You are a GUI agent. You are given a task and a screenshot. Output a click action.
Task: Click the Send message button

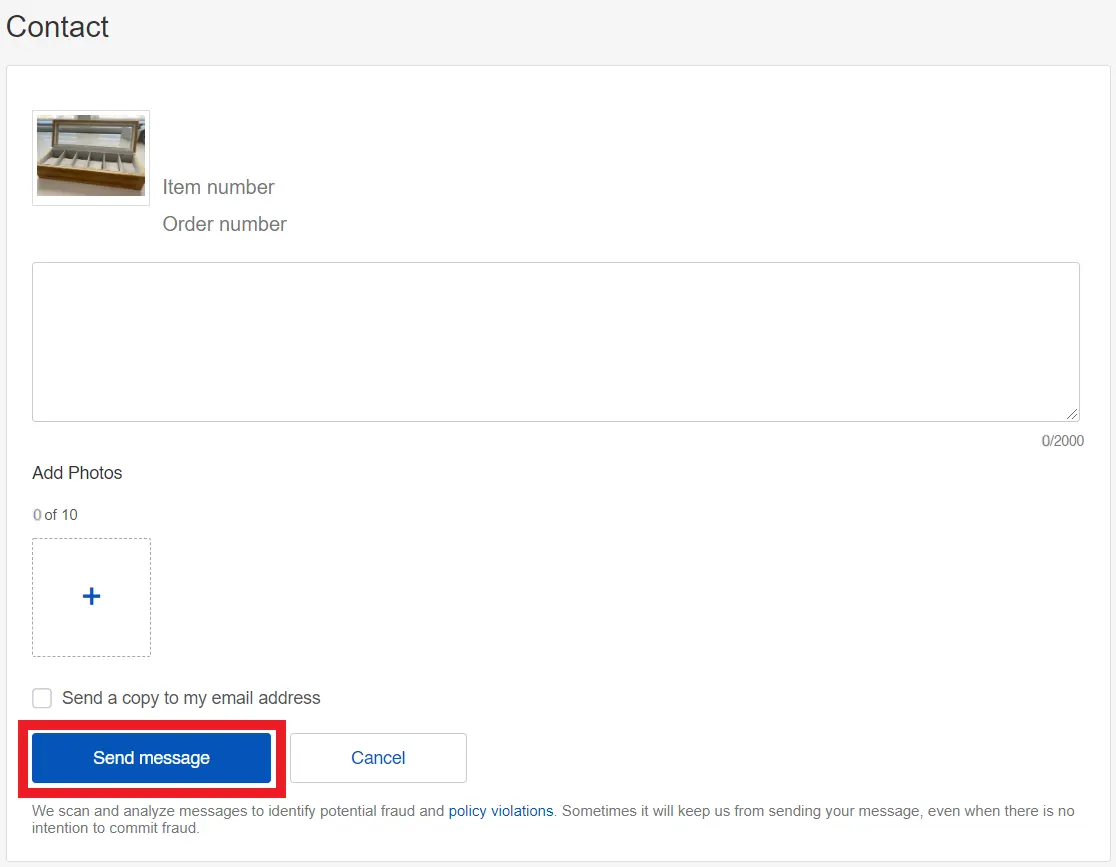click(151, 757)
